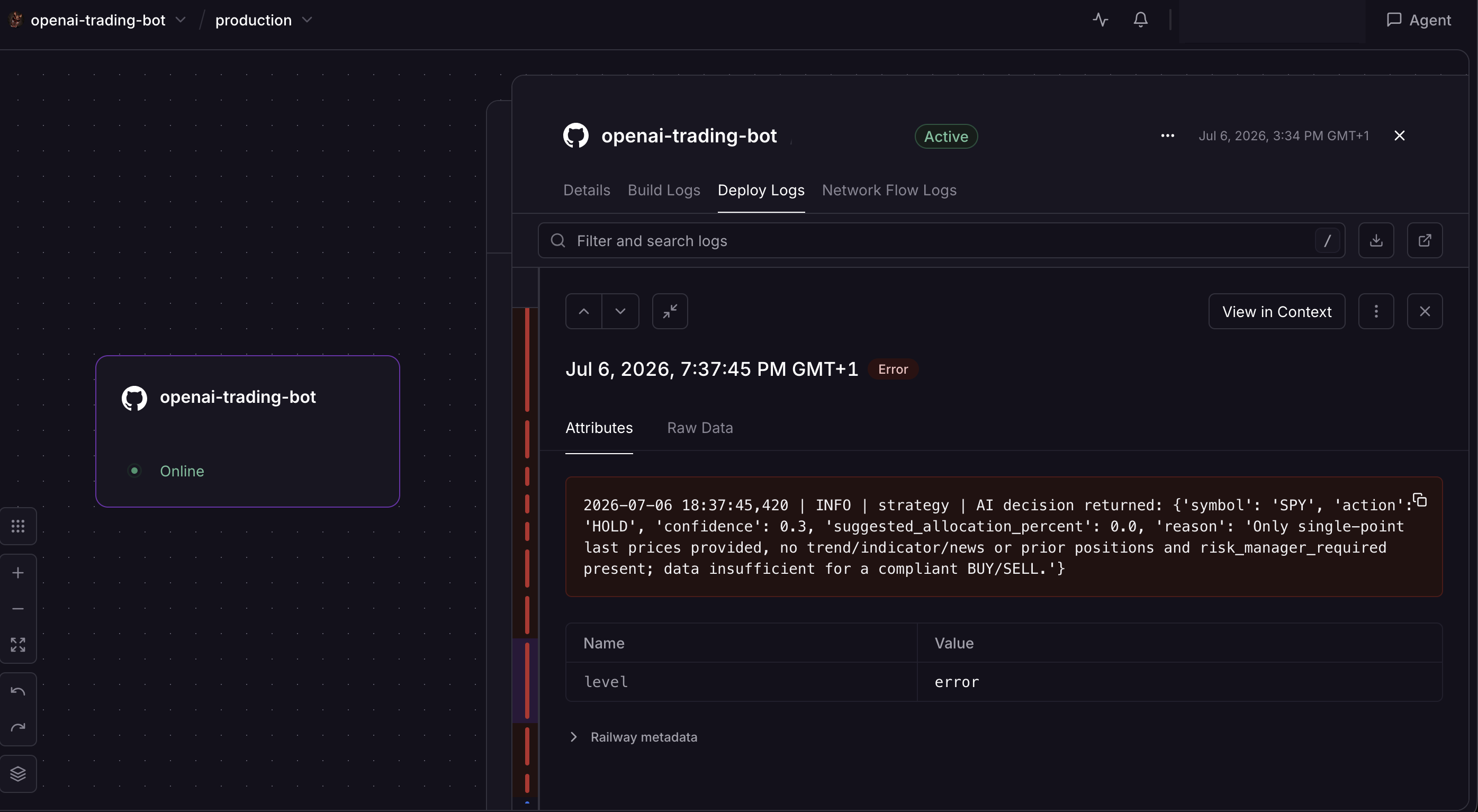This screenshot has height=812, width=1478.
Task: Copy the log message with copy icon
Action: click(x=1419, y=500)
